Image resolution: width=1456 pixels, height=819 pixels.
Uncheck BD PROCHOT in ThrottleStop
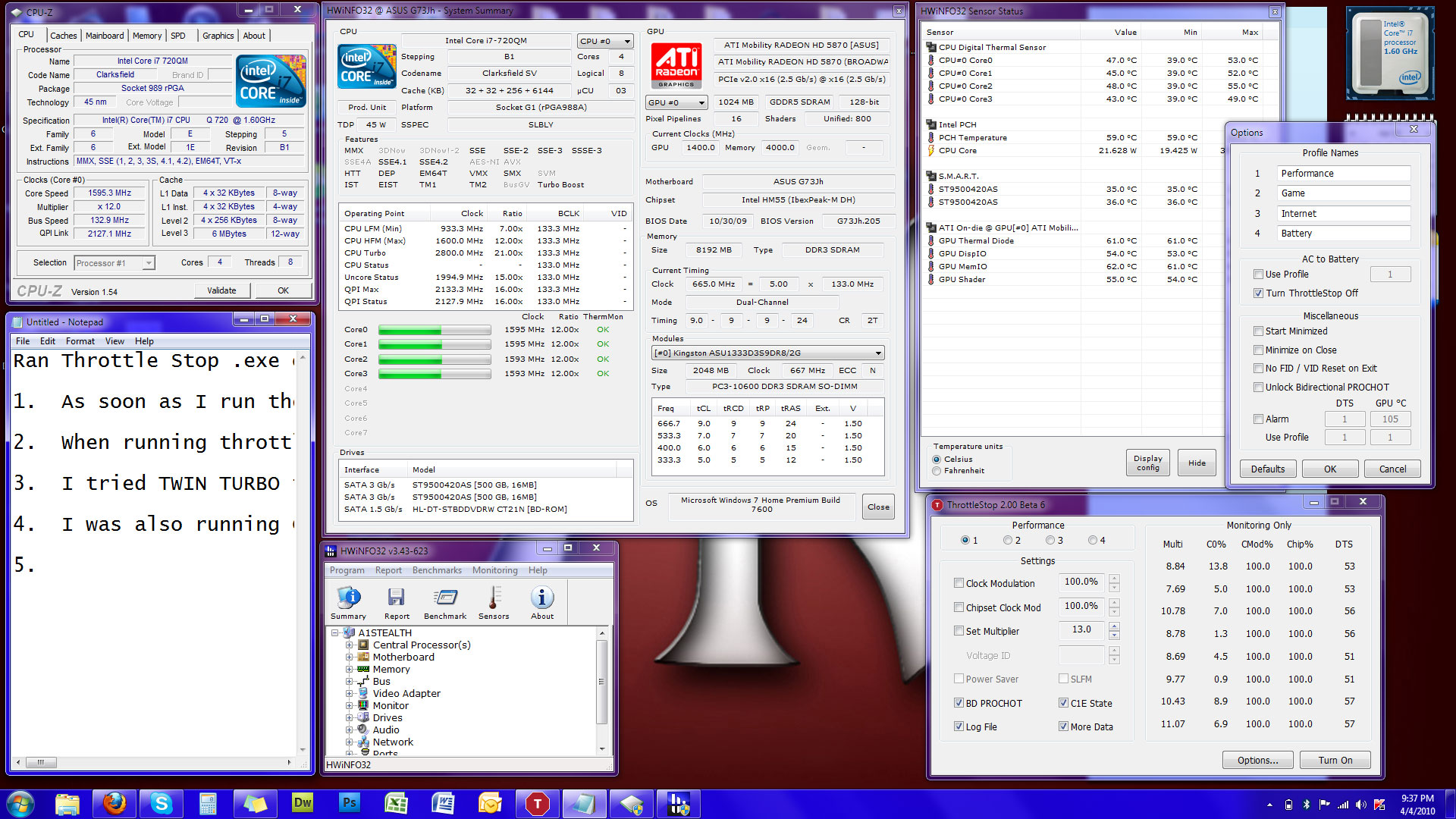point(959,703)
